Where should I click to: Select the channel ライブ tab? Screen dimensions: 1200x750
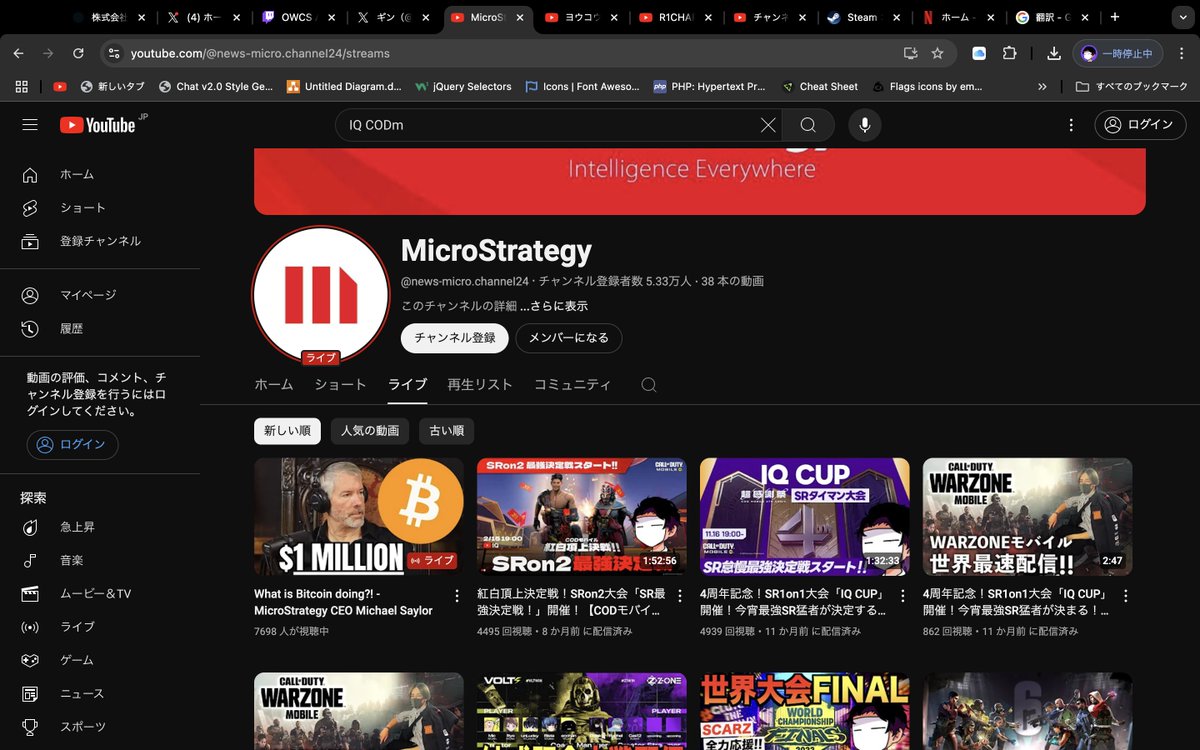[407, 385]
